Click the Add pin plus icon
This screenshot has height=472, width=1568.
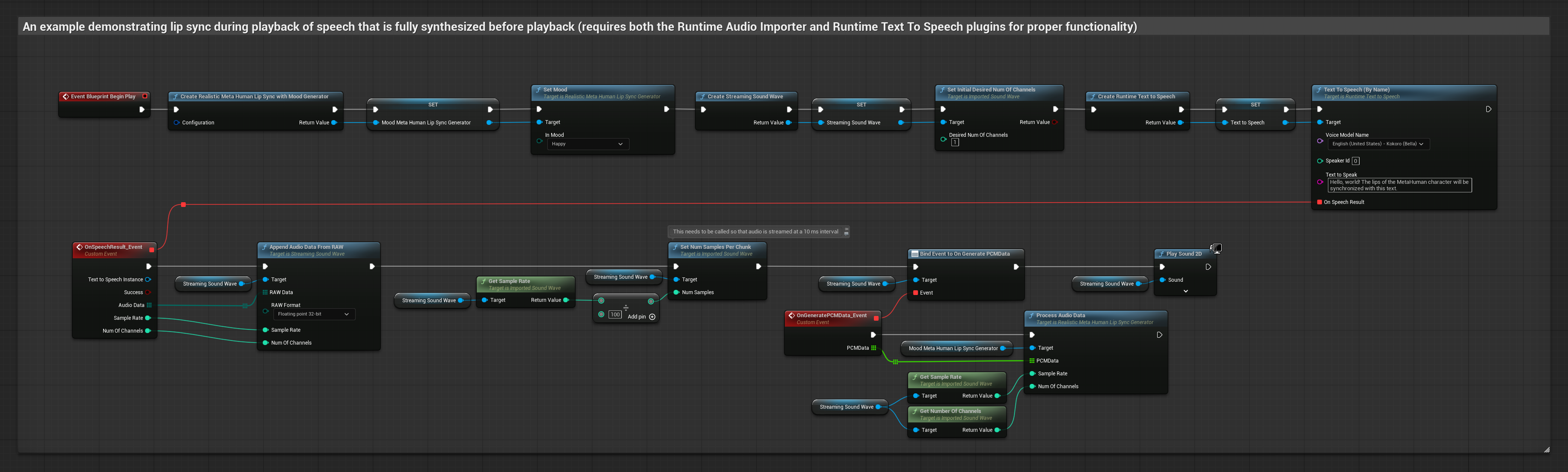coord(653,317)
